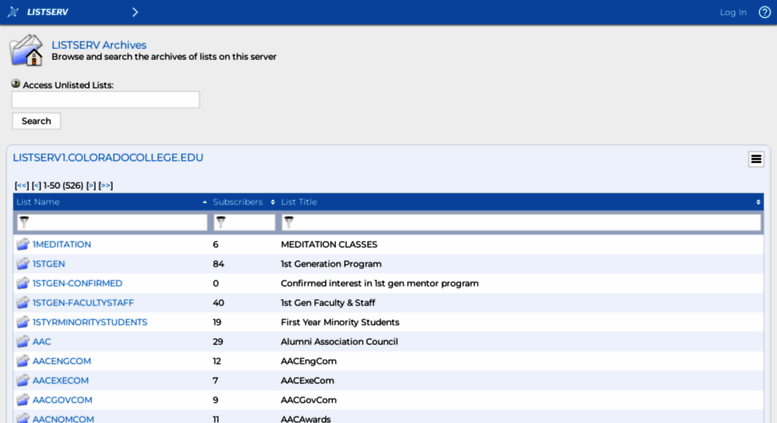The width and height of the screenshot is (777, 423).
Task: Click the folder icon beside 1STGEN
Action: coord(23,264)
